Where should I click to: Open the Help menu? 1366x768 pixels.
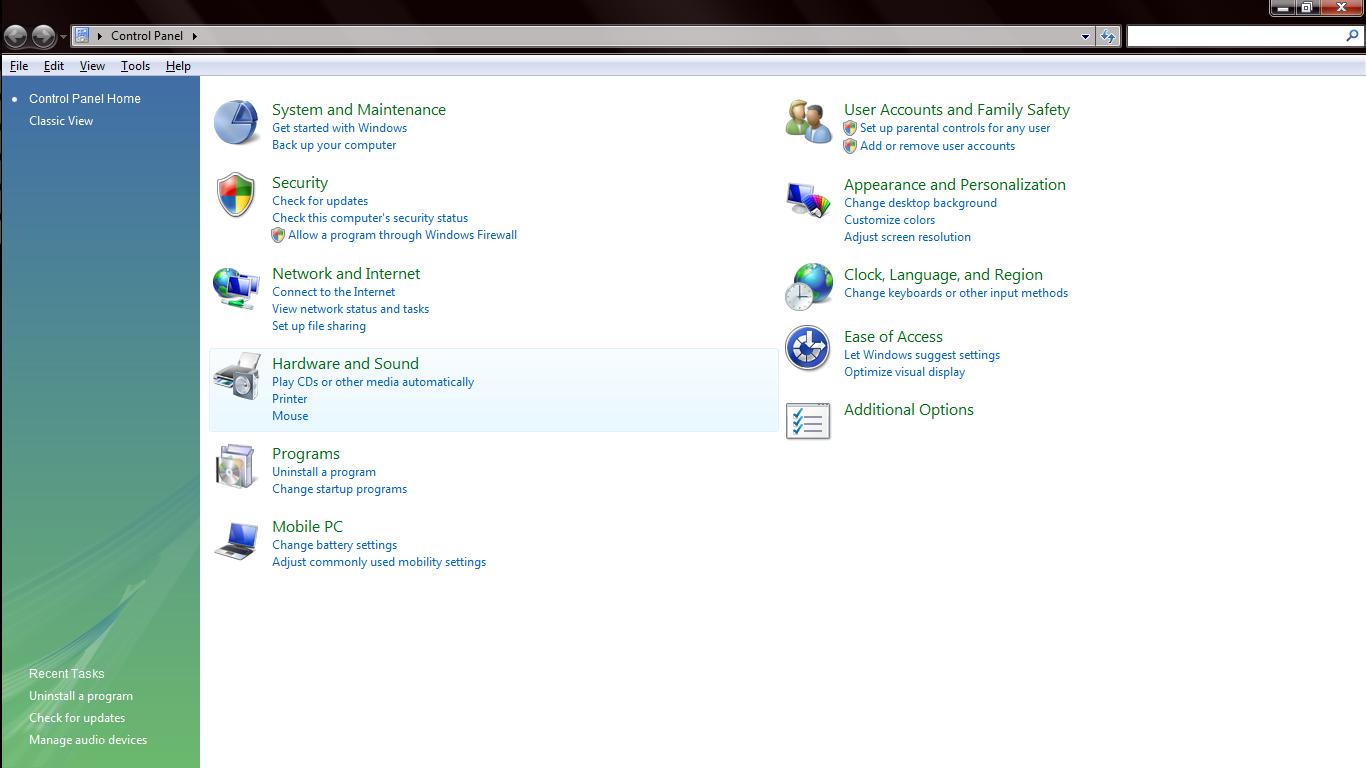pyautogui.click(x=178, y=66)
